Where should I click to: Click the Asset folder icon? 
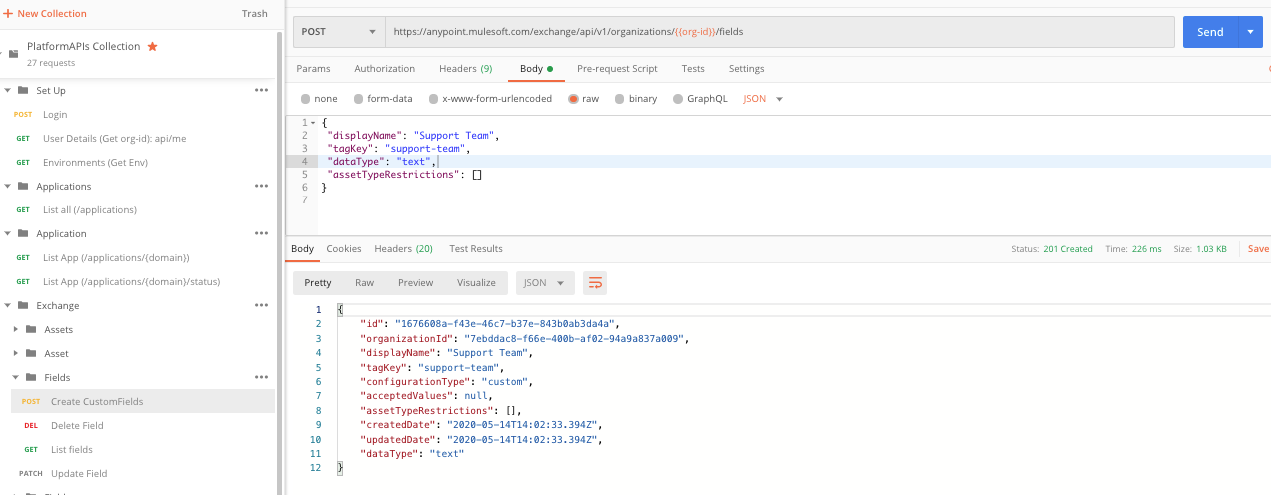[31, 353]
